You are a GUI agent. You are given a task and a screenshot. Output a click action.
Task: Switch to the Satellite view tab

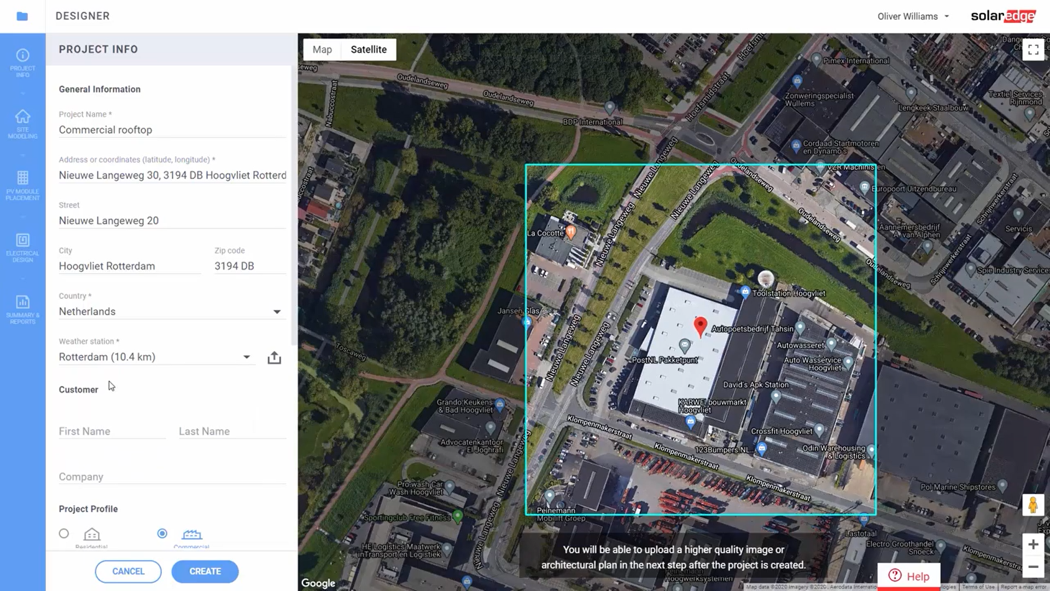pos(368,49)
